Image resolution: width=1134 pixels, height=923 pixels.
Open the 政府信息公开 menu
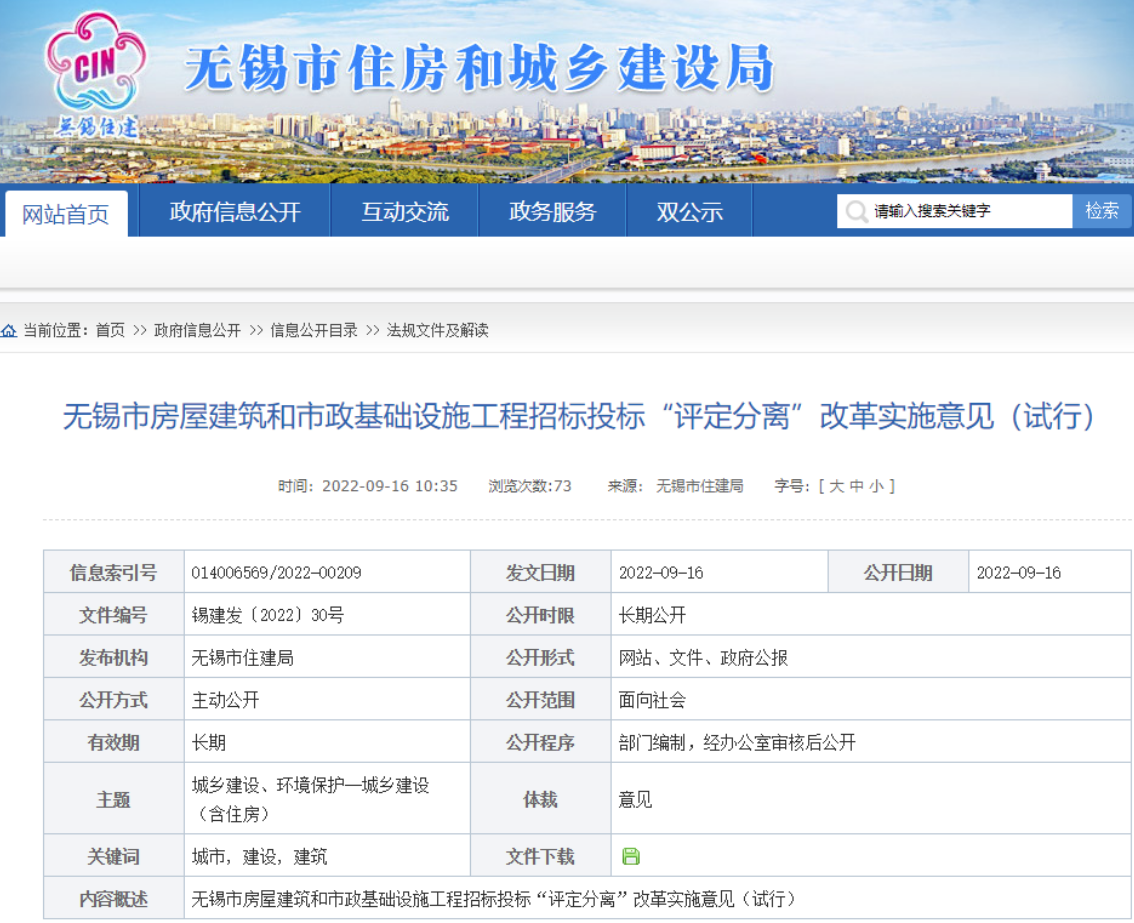tap(235, 212)
